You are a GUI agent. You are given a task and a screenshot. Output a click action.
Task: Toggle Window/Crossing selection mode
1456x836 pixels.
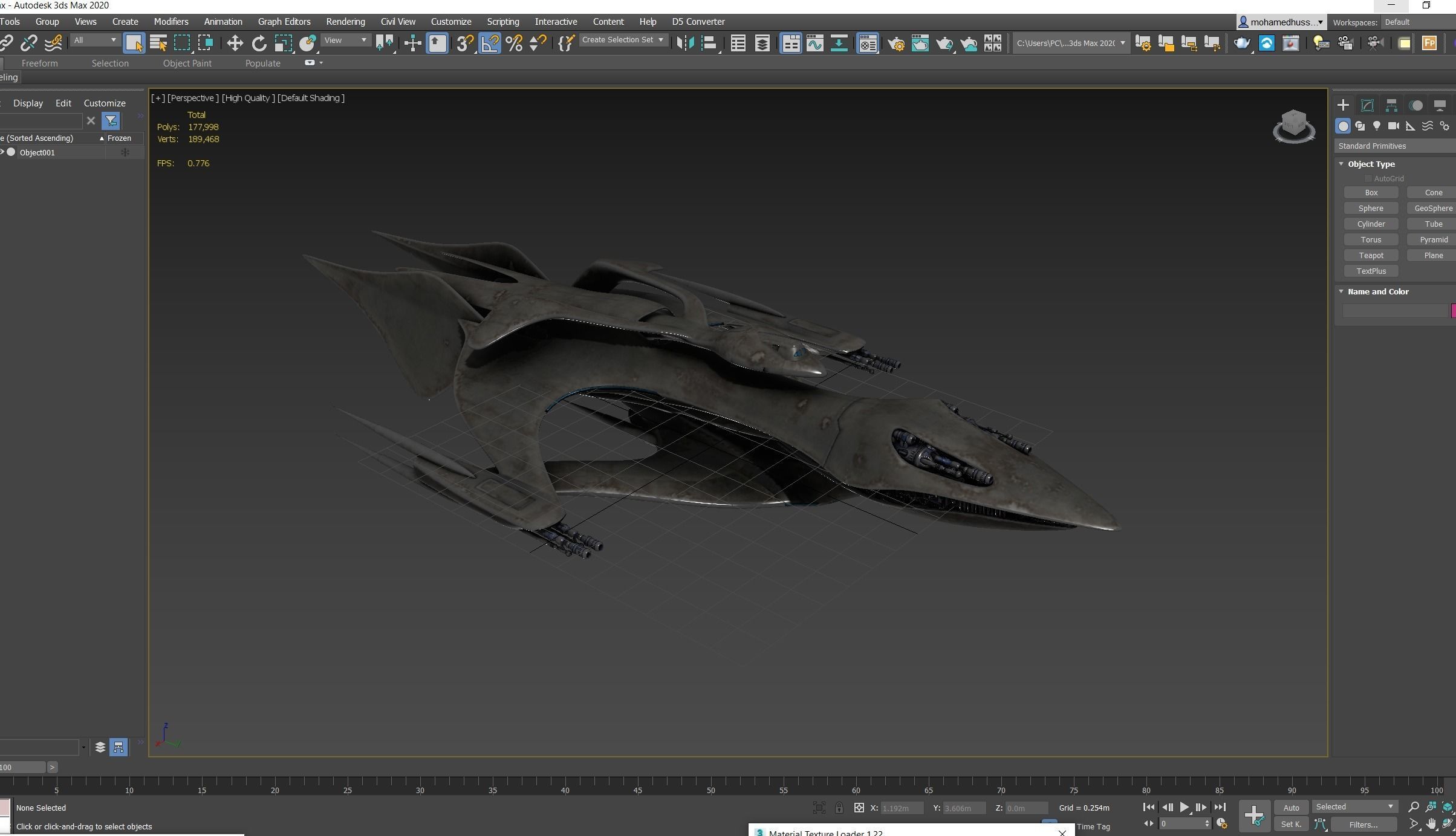[206, 43]
